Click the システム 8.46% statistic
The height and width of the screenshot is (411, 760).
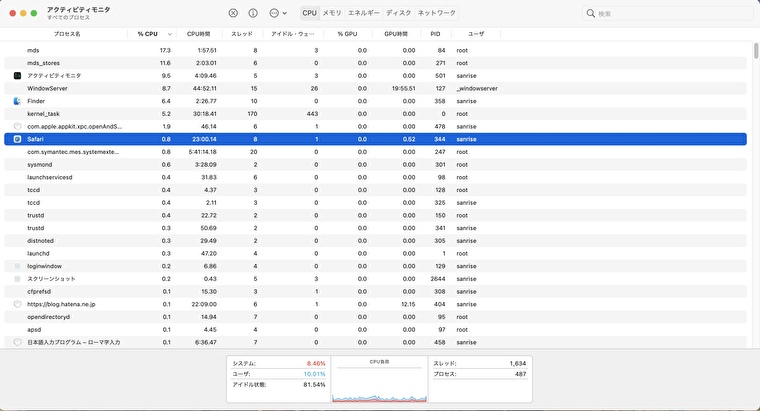(279, 363)
